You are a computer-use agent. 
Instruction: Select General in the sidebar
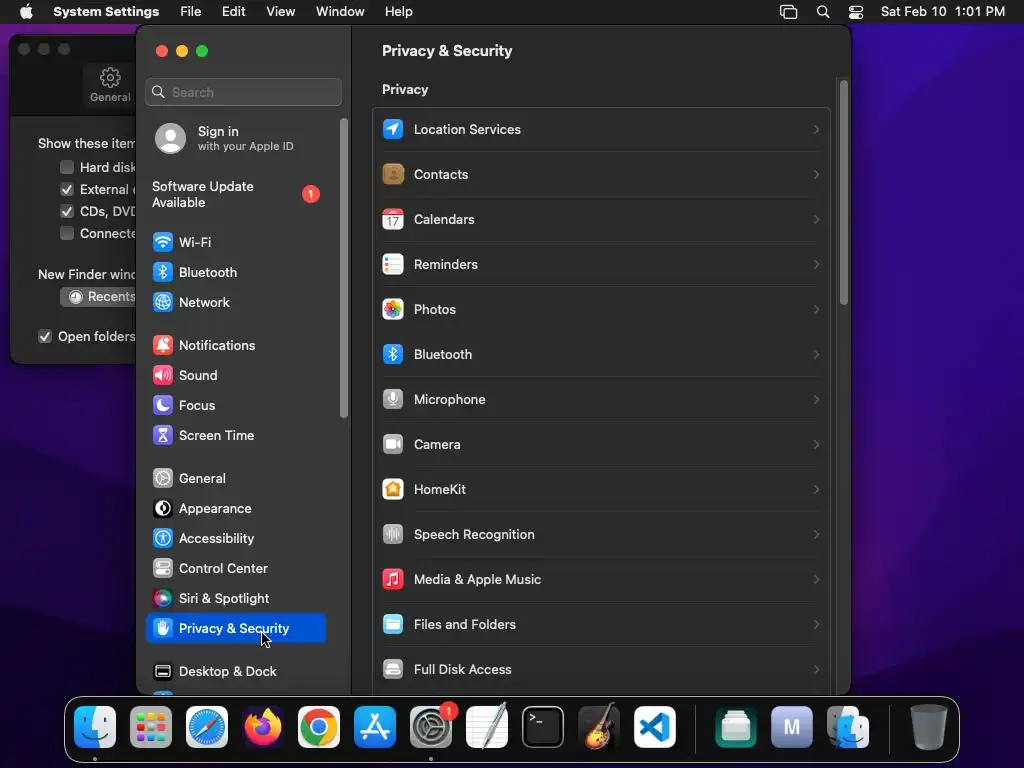point(236,479)
